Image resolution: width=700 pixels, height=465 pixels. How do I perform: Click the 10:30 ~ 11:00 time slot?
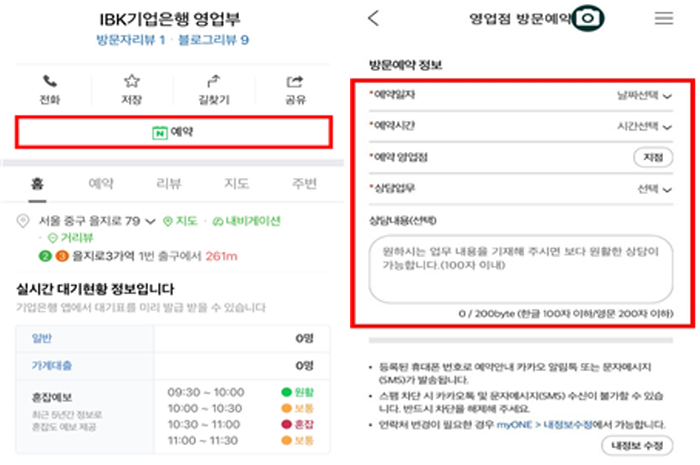pos(204,424)
